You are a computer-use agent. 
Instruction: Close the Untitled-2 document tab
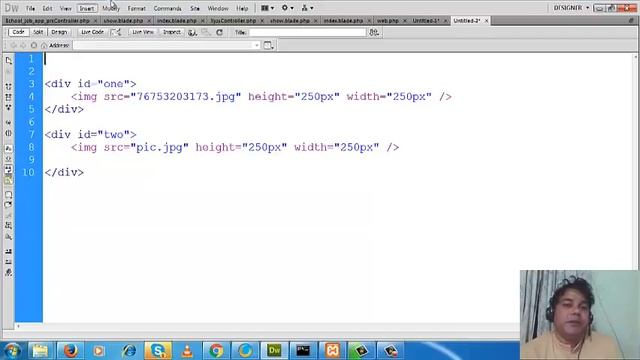click(x=486, y=20)
